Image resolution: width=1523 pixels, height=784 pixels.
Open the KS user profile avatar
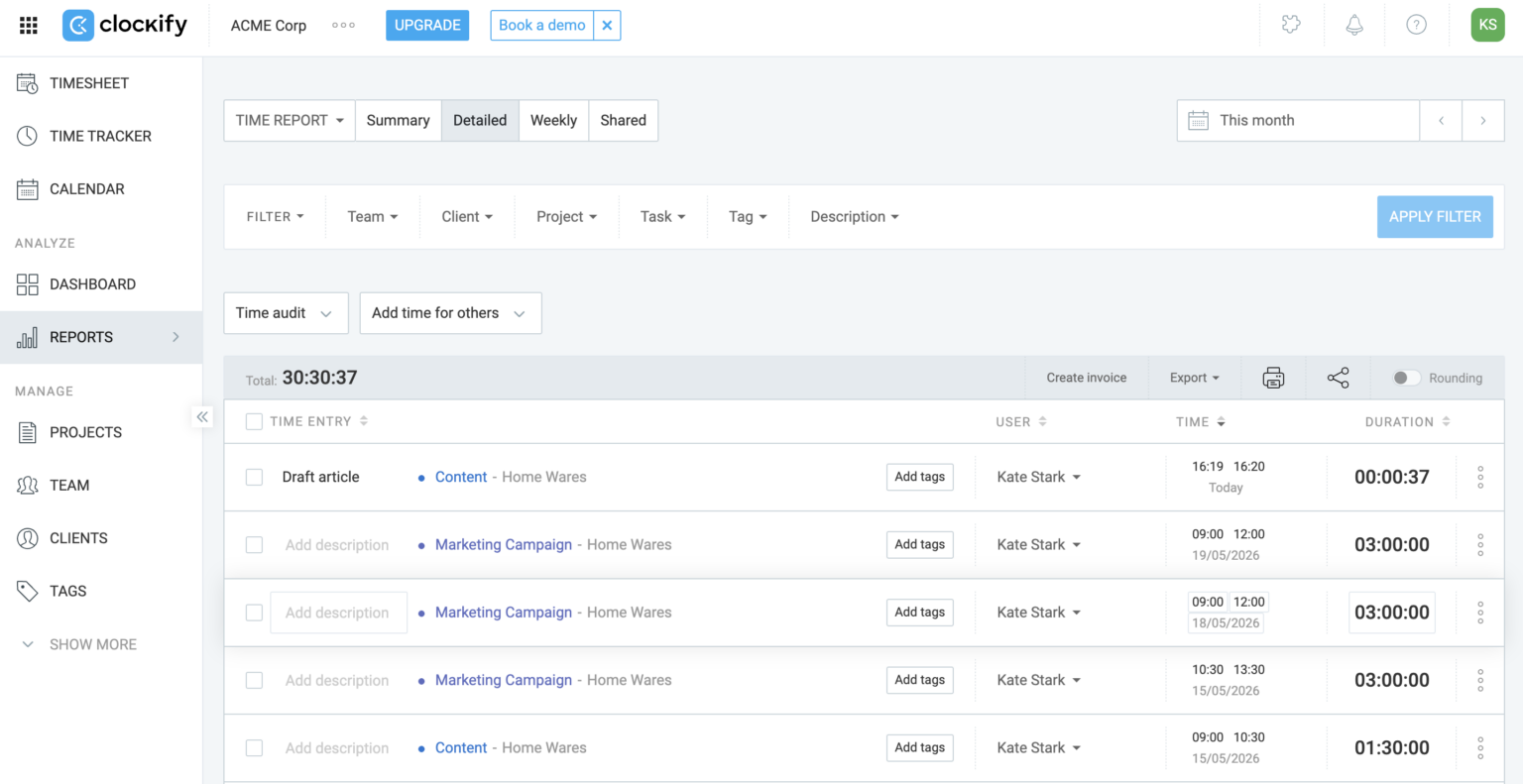click(x=1487, y=25)
